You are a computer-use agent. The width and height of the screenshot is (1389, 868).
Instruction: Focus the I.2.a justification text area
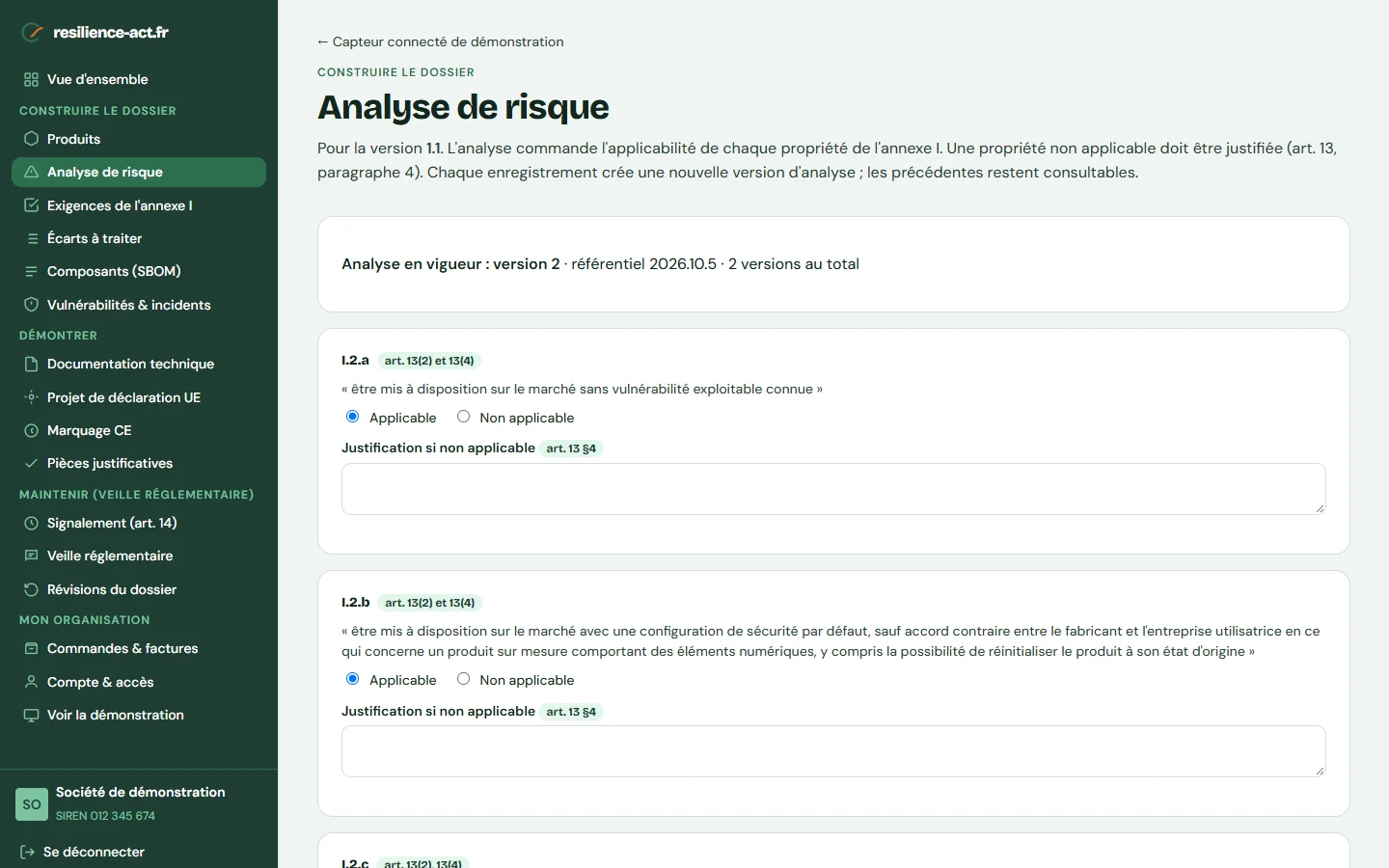(833, 489)
